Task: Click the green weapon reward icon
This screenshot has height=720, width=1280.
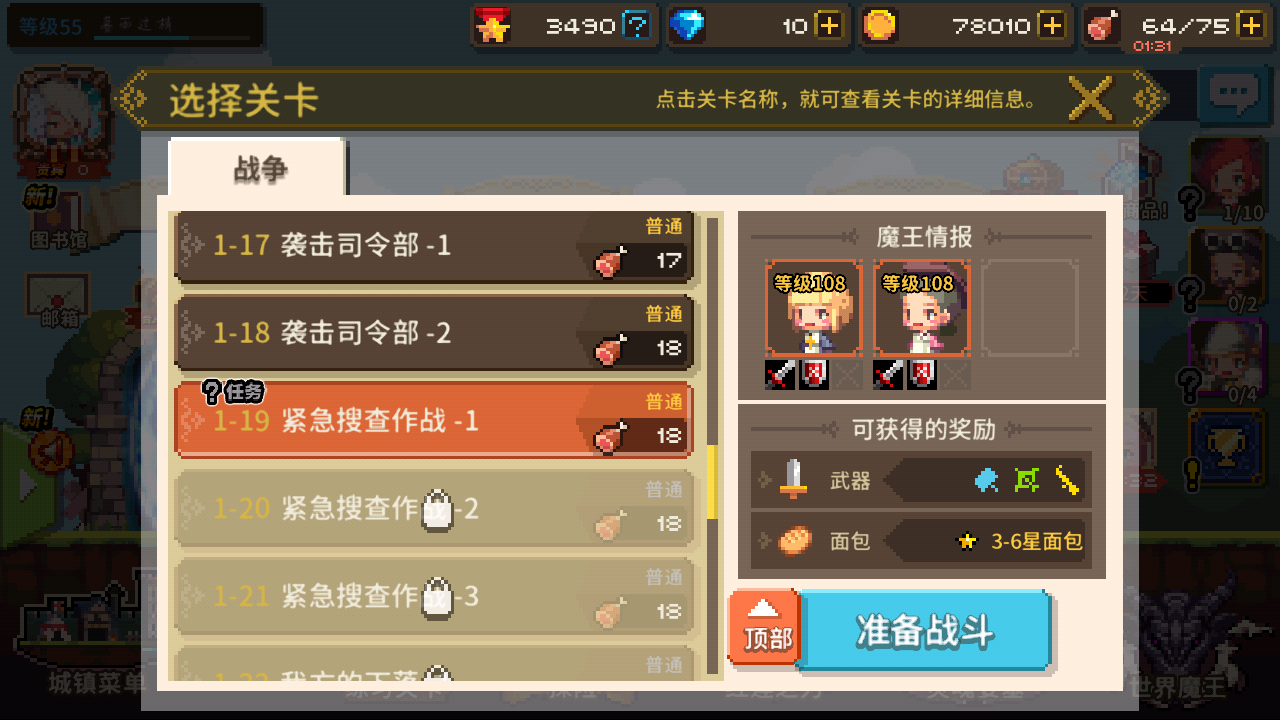Action: click(x=1027, y=481)
